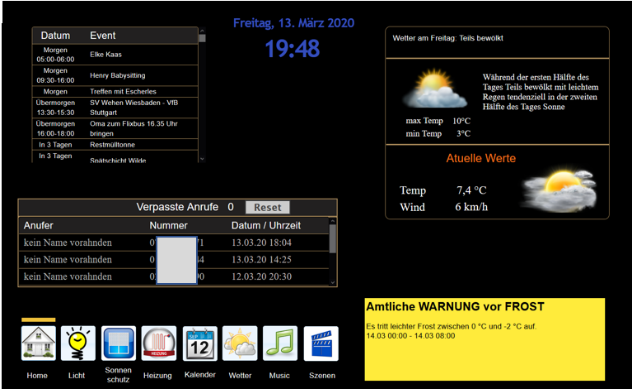Select the call from 13.03.20 18:04
Screen dimensions: 632x389
174,243
